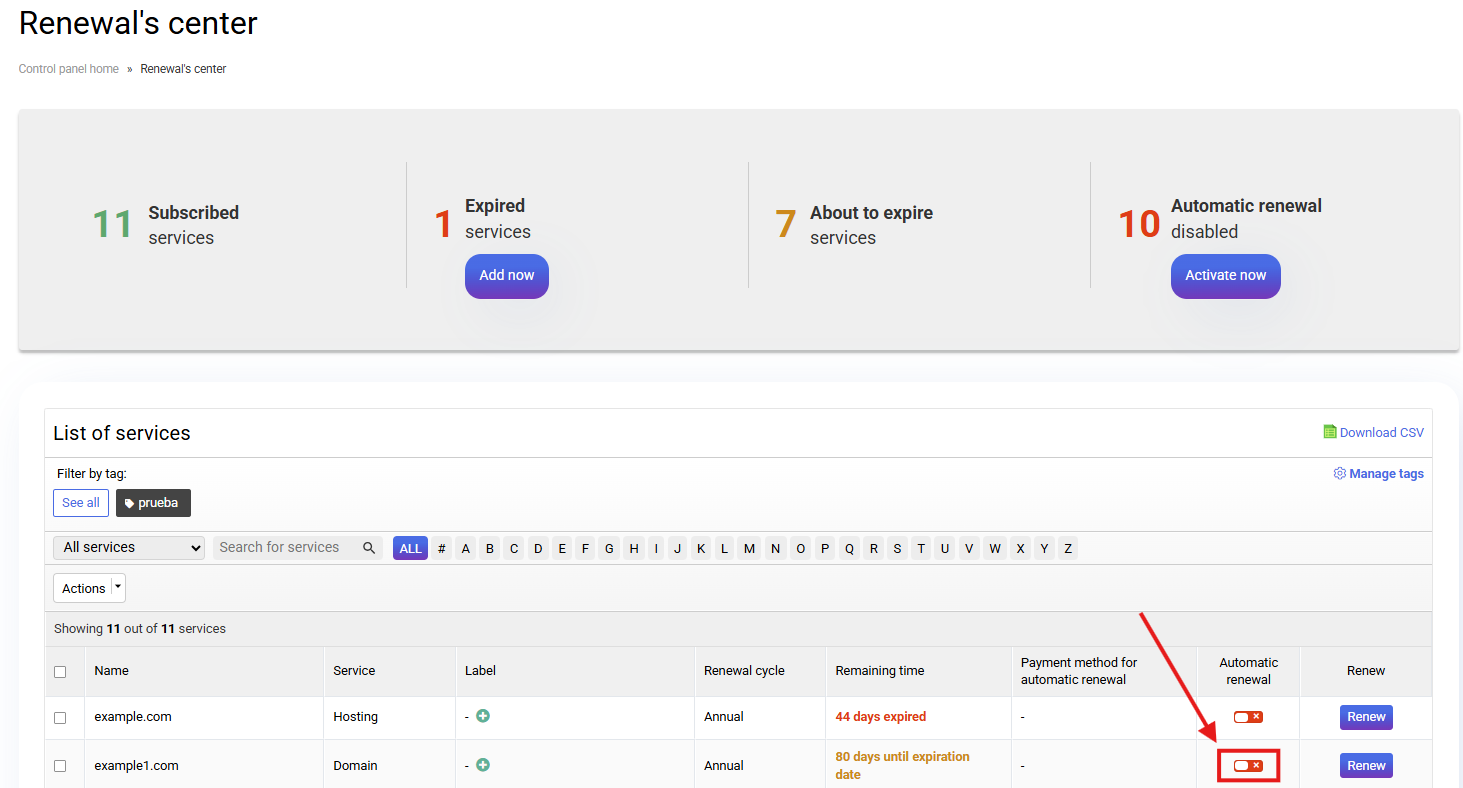Click the green plus icon for example.com label
Image resolution: width=1463 pixels, height=788 pixels.
pos(483,716)
